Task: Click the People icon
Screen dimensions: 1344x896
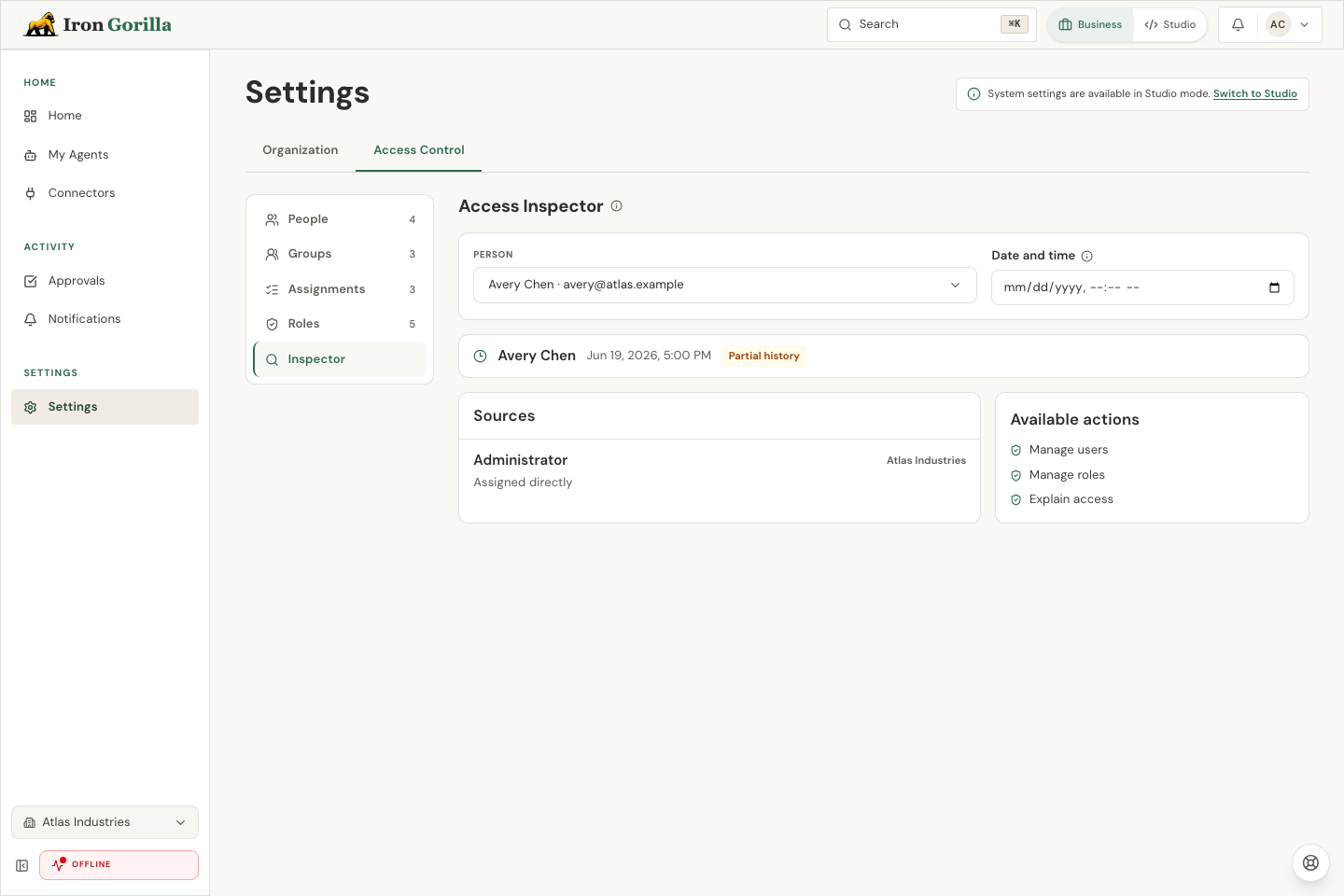Action: (x=273, y=219)
